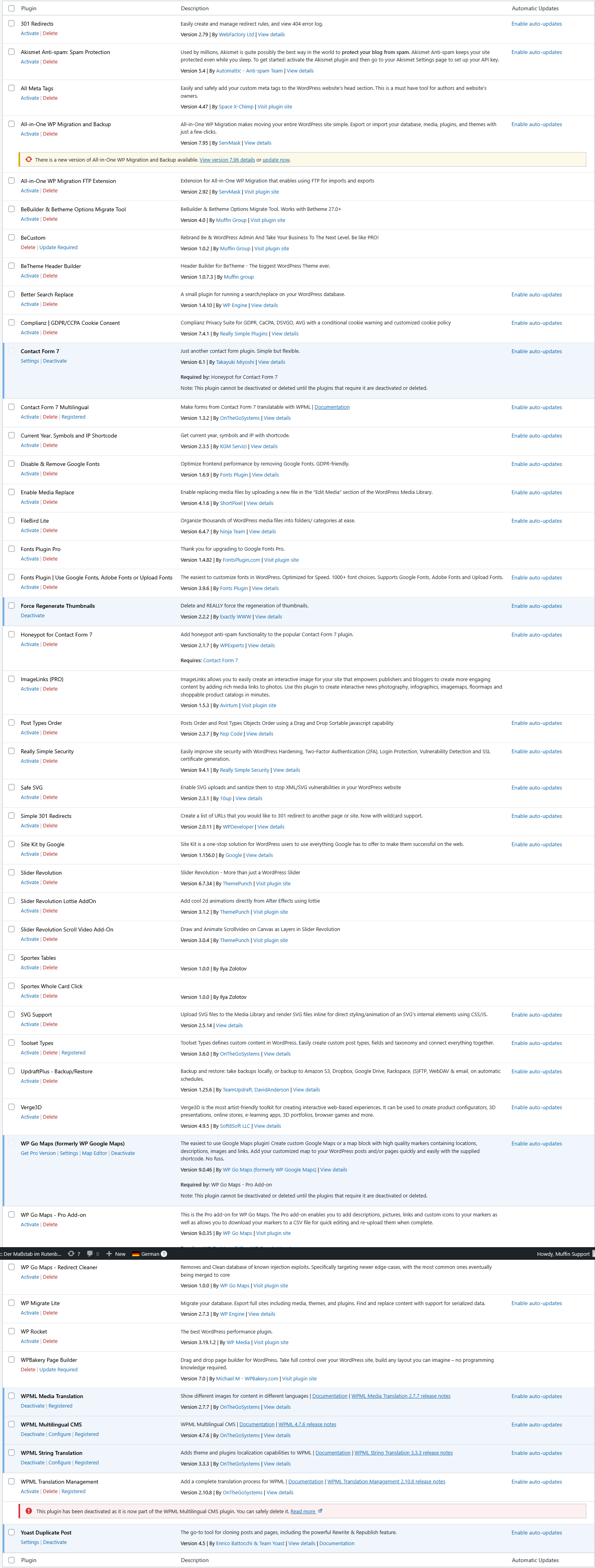The image size is (595, 1568).
Task: Click external link icon after Read more
Action: [321, 1511]
